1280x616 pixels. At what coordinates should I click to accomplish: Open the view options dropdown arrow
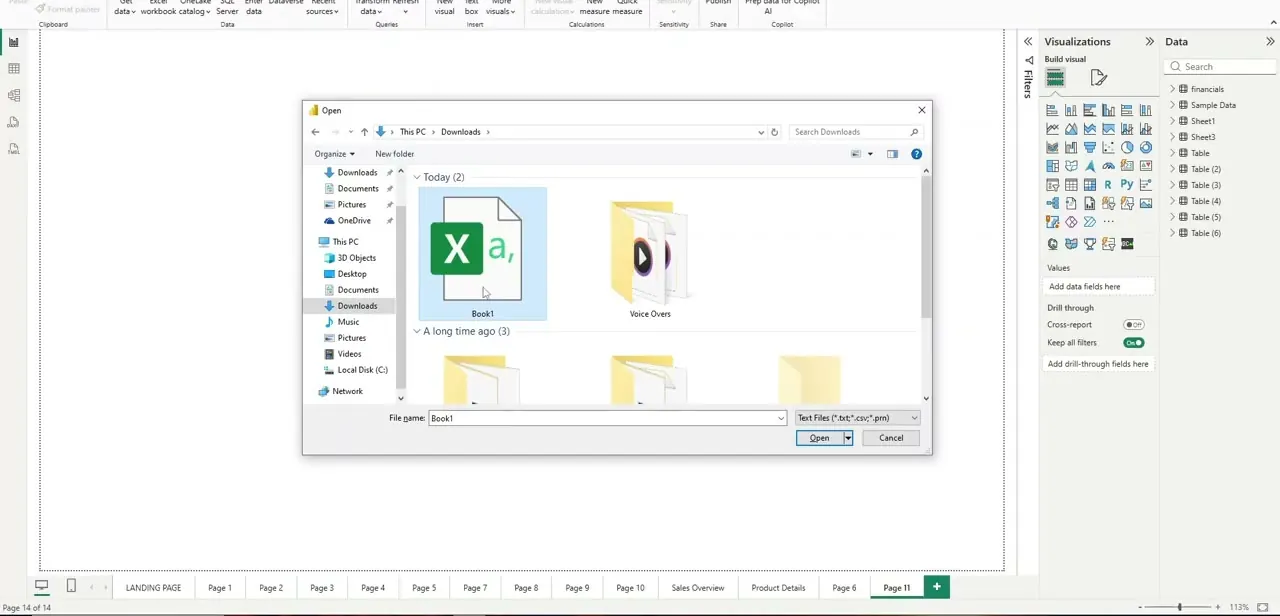(x=870, y=154)
